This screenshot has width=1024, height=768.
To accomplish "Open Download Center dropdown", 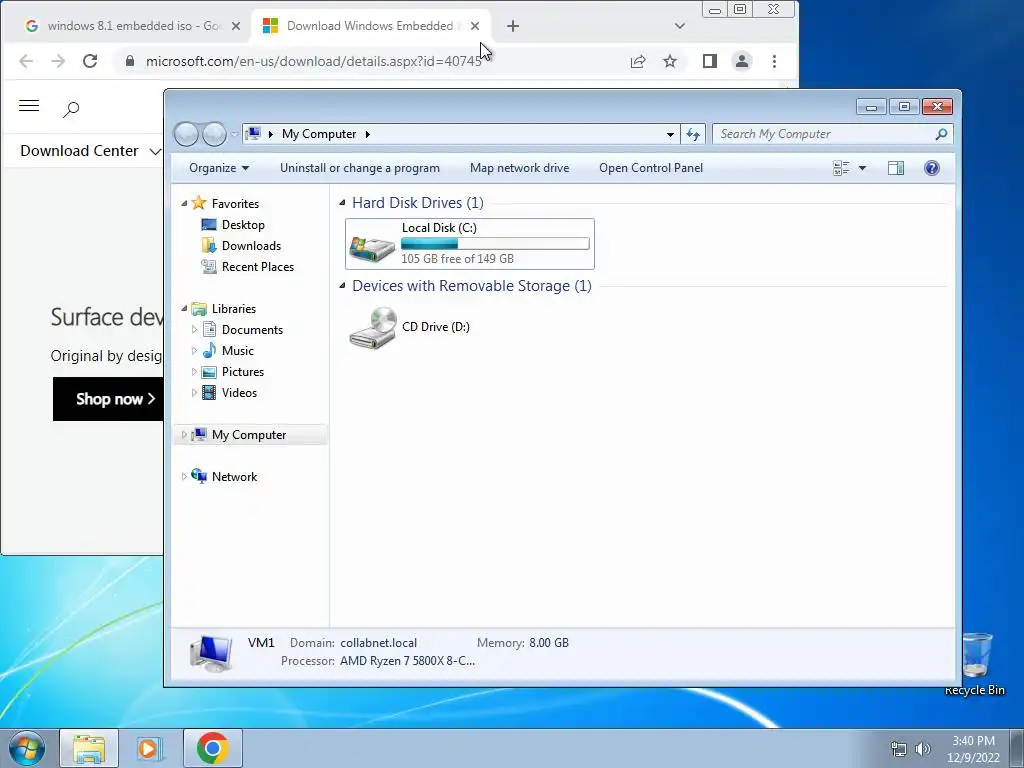I will [x=91, y=151].
